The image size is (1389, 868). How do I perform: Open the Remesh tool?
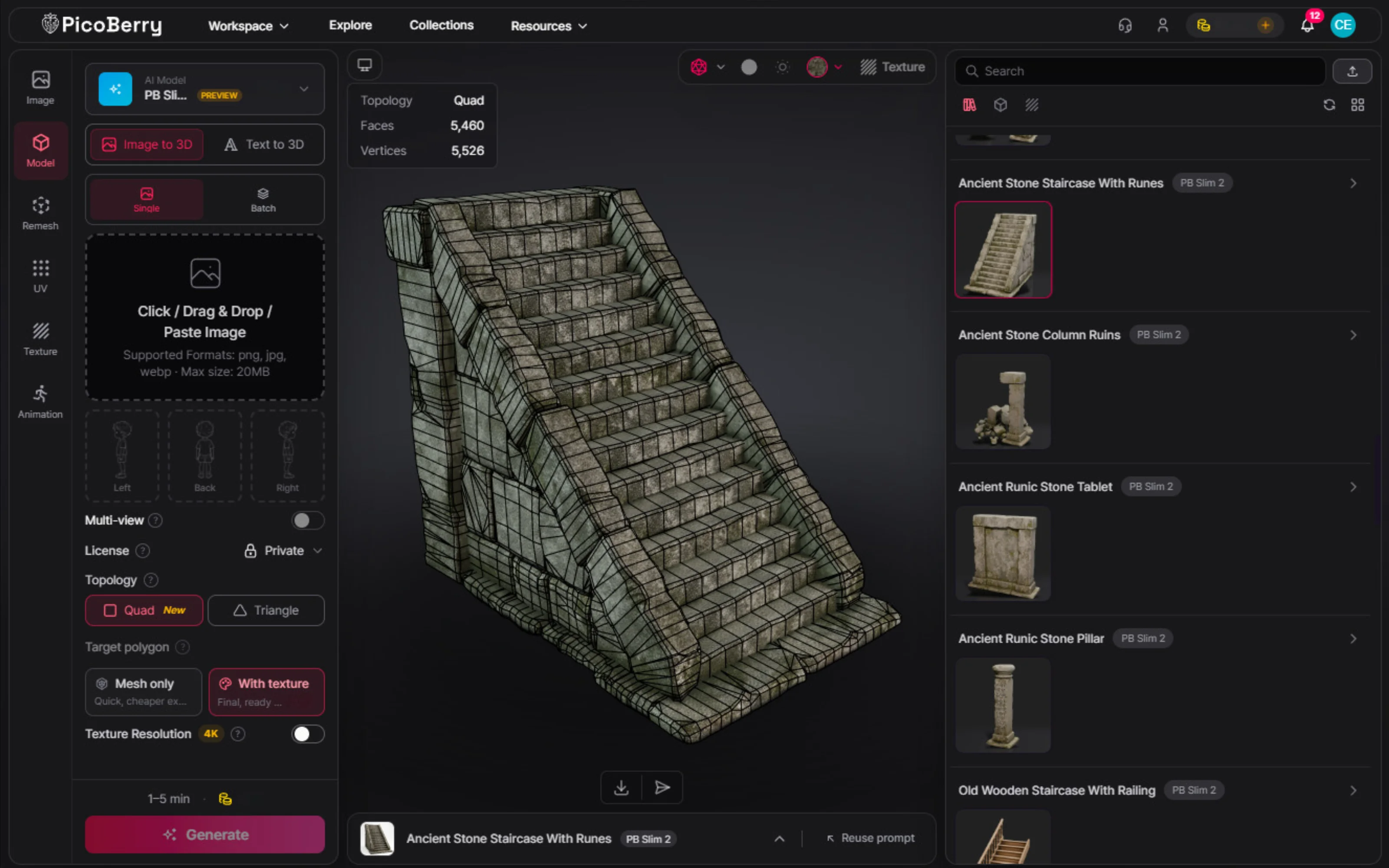coord(40,214)
